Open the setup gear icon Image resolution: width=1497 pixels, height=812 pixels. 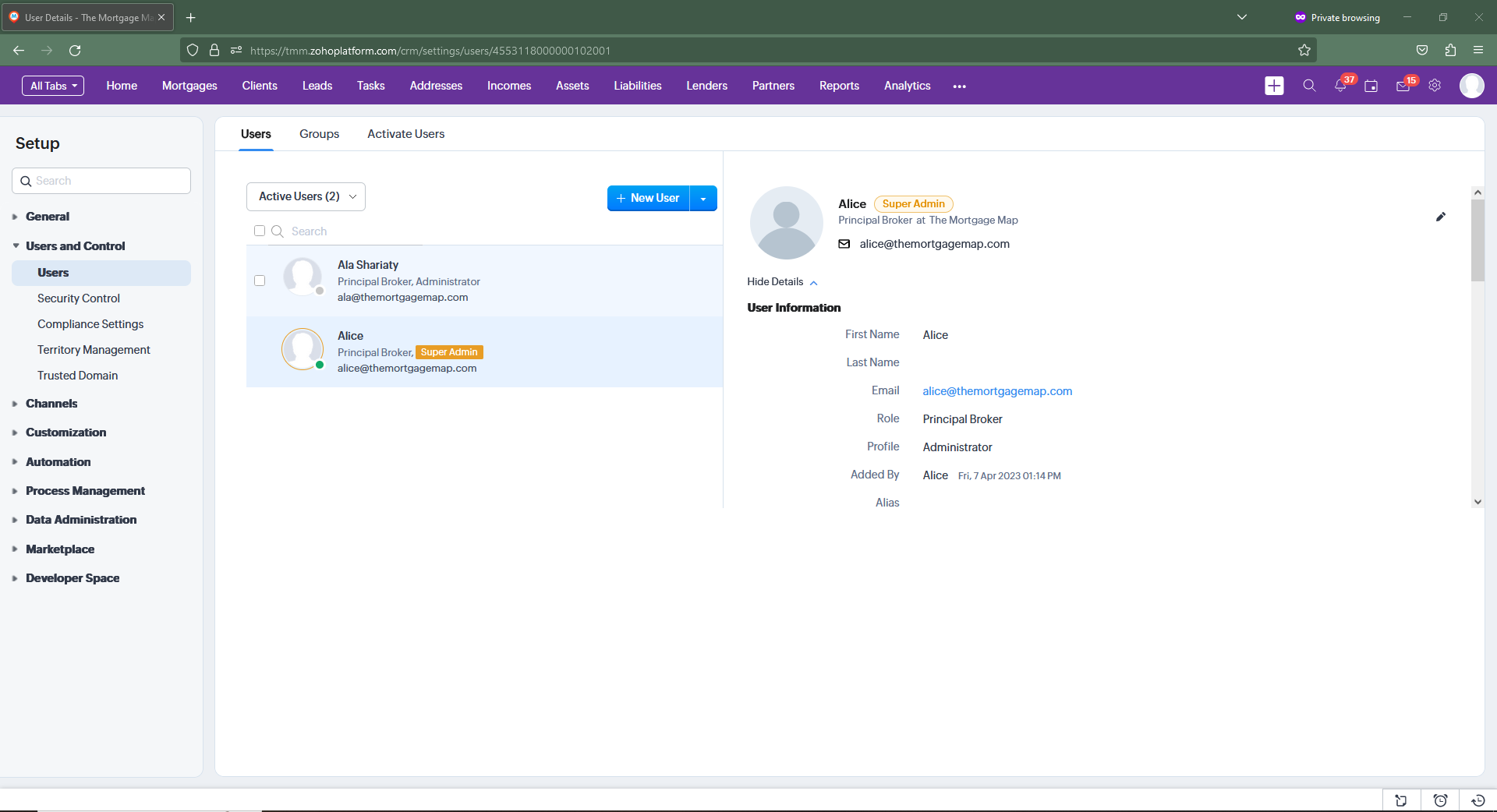click(1435, 86)
